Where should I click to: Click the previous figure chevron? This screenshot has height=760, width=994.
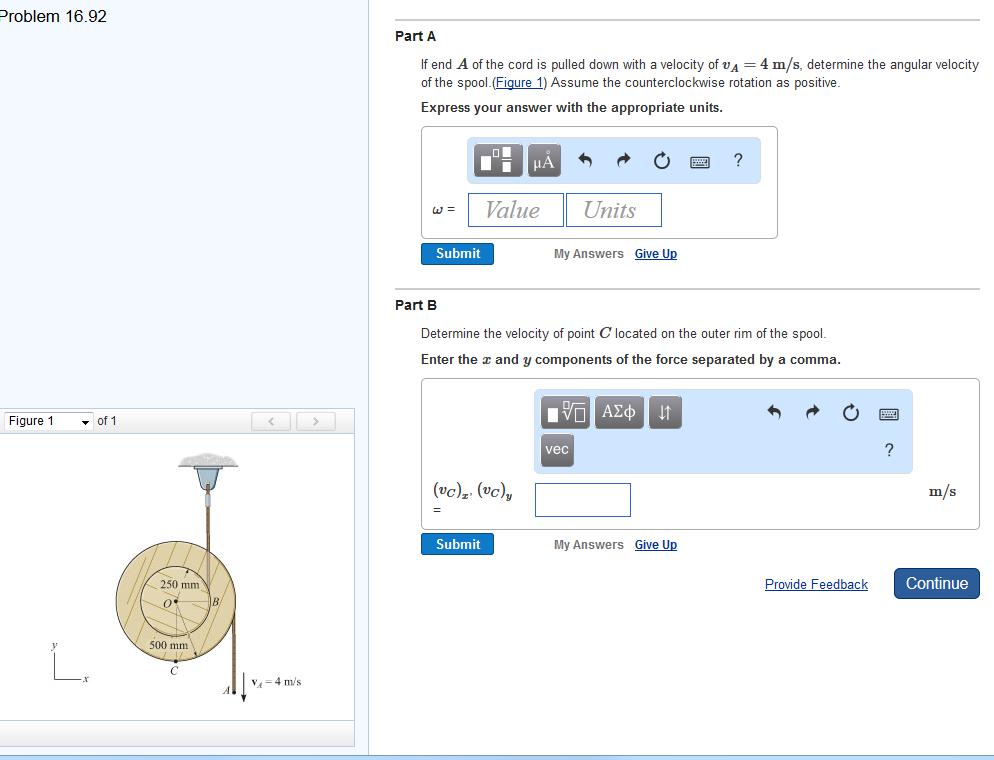pyautogui.click(x=270, y=420)
